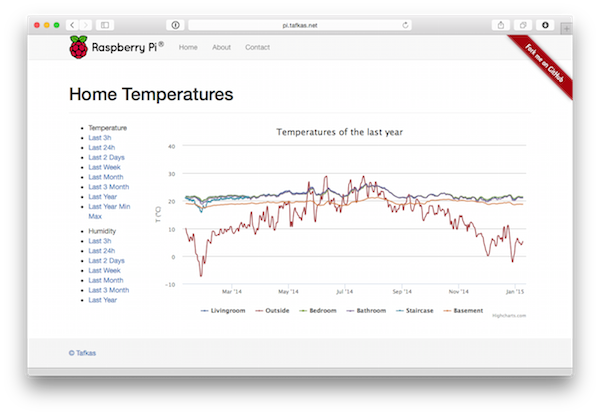The height and width of the screenshot is (415, 600).
Task: Click the Temperature list heading
Action: pos(108,128)
